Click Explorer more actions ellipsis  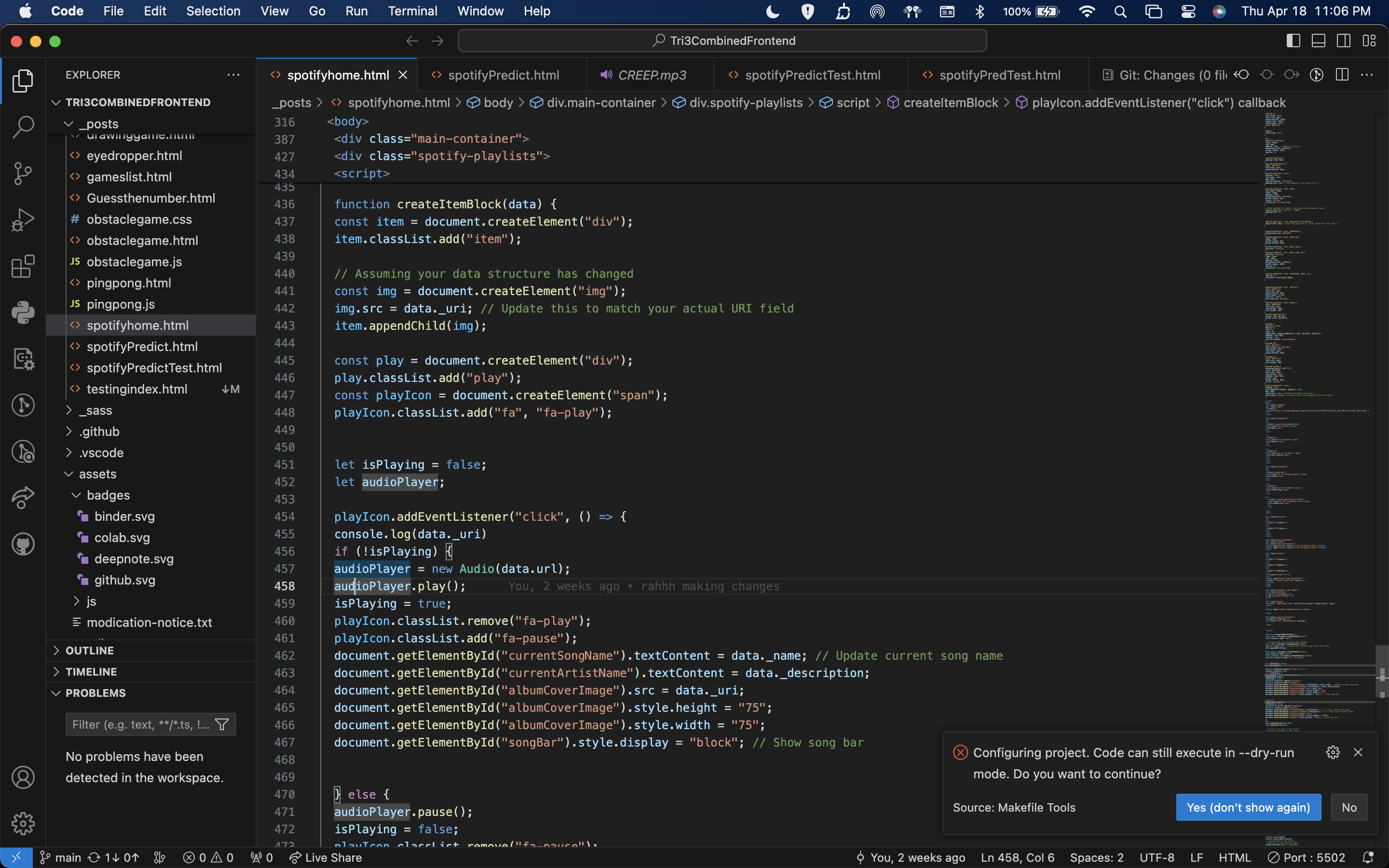[x=233, y=75]
